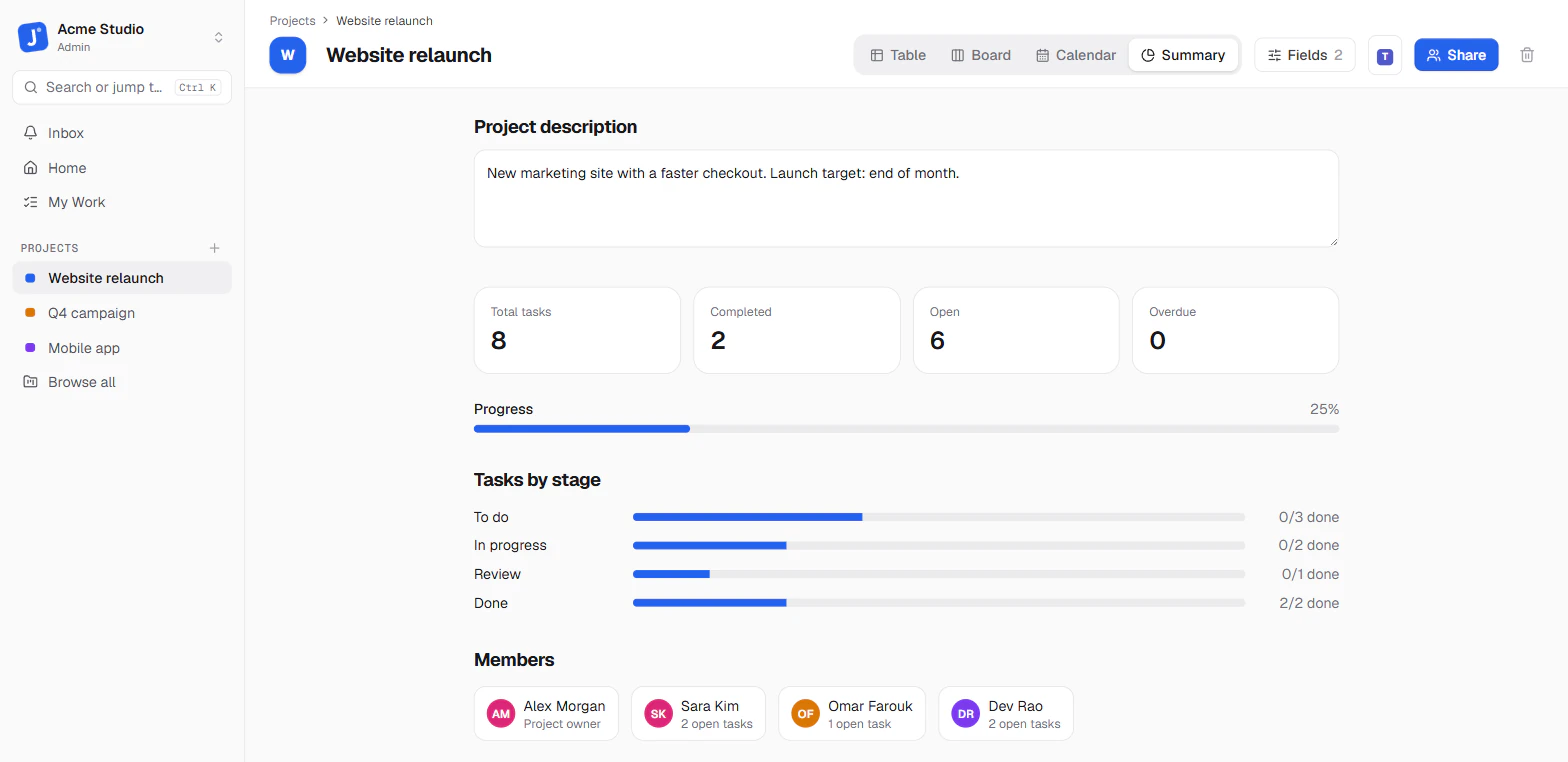Image resolution: width=1568 pixels, height=762 pixels.
Task: Select the Website relaunch project in sidebar
Action: 122,278
